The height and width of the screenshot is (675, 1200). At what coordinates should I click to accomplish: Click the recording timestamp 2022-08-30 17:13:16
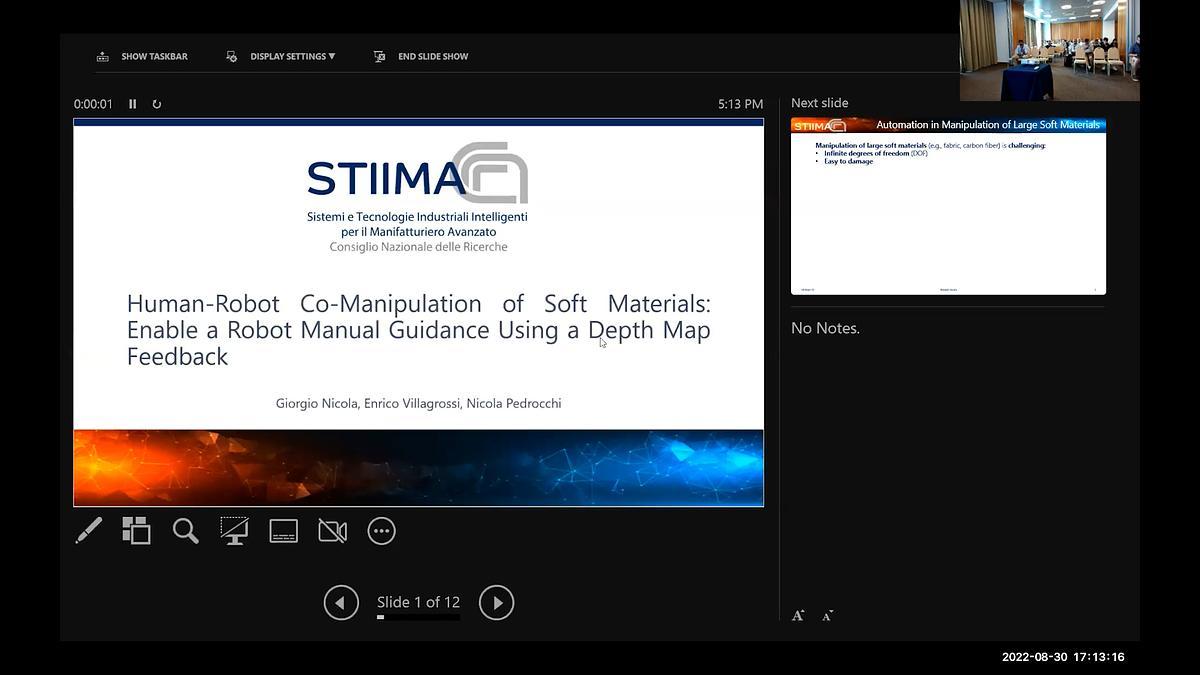coord(1063,657)
